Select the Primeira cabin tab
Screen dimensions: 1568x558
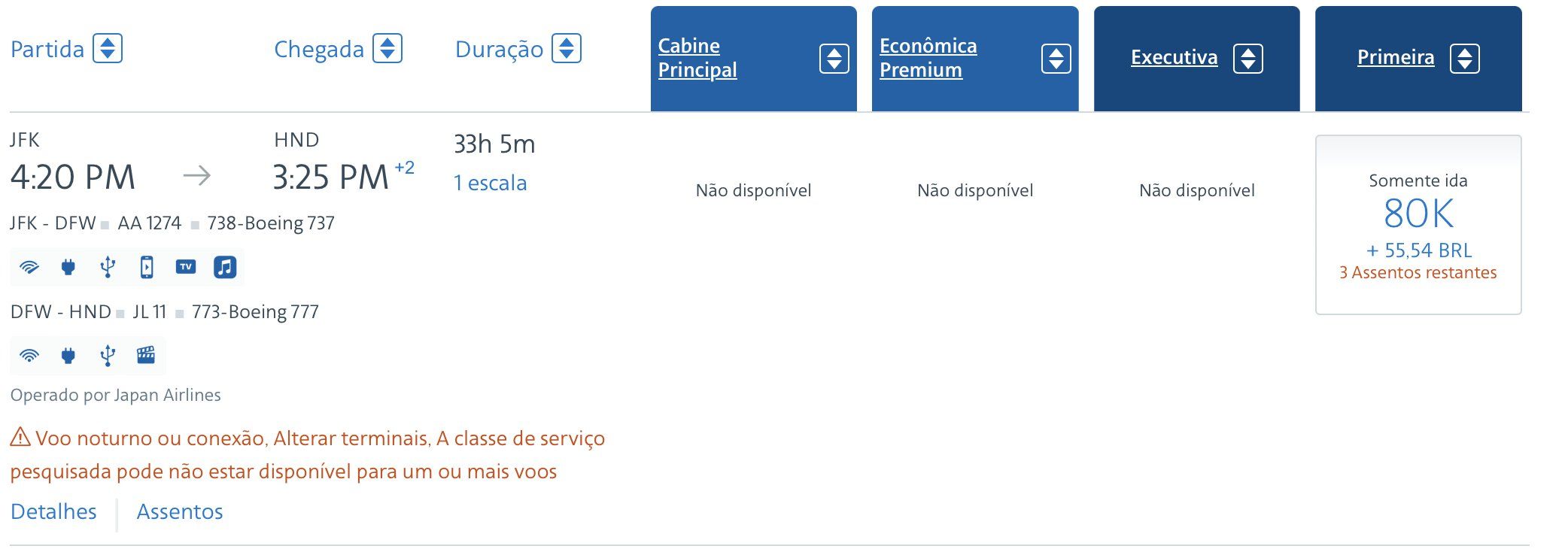1418,59
